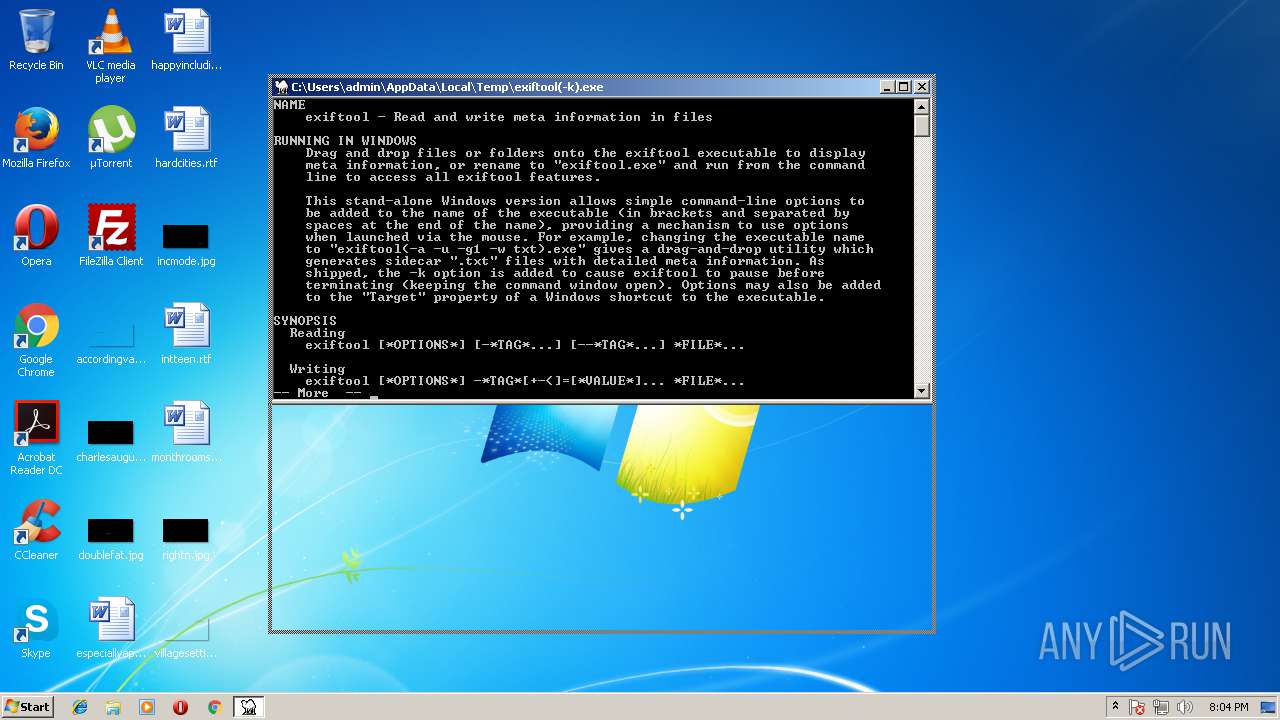
Task: Minimize the exiftool console window
Action: pos(887,87)
